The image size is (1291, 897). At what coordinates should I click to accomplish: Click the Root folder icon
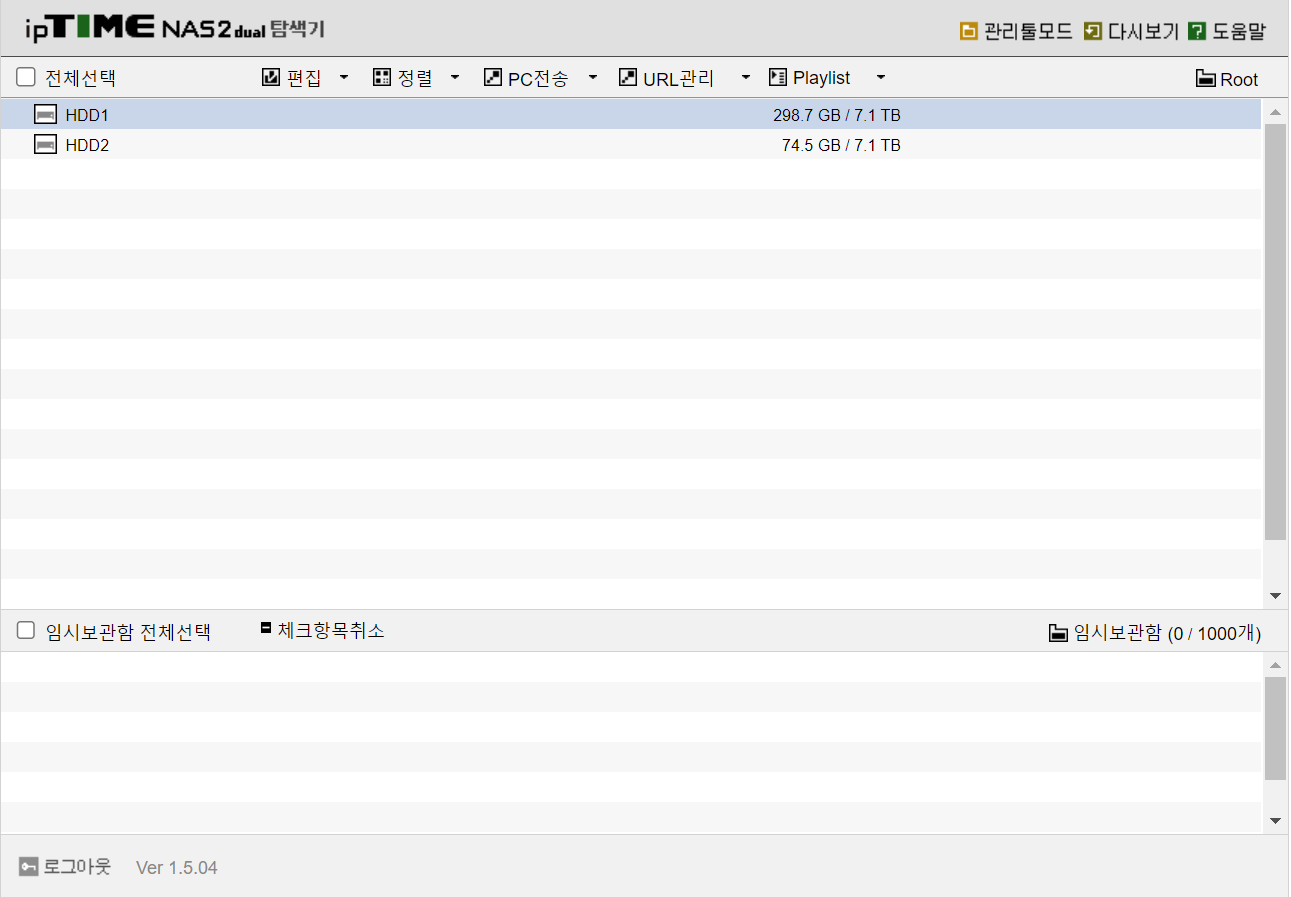1206,79
